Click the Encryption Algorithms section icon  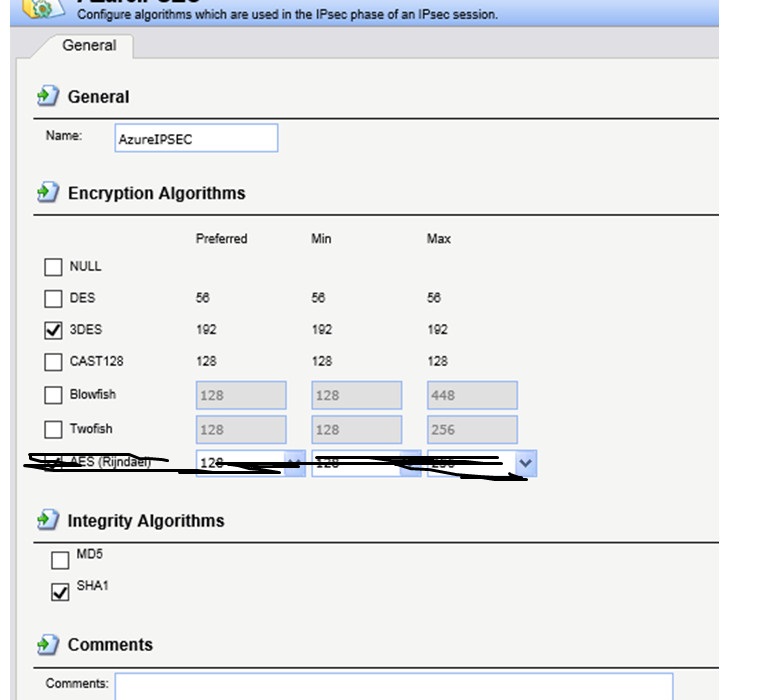click(48, 192)
